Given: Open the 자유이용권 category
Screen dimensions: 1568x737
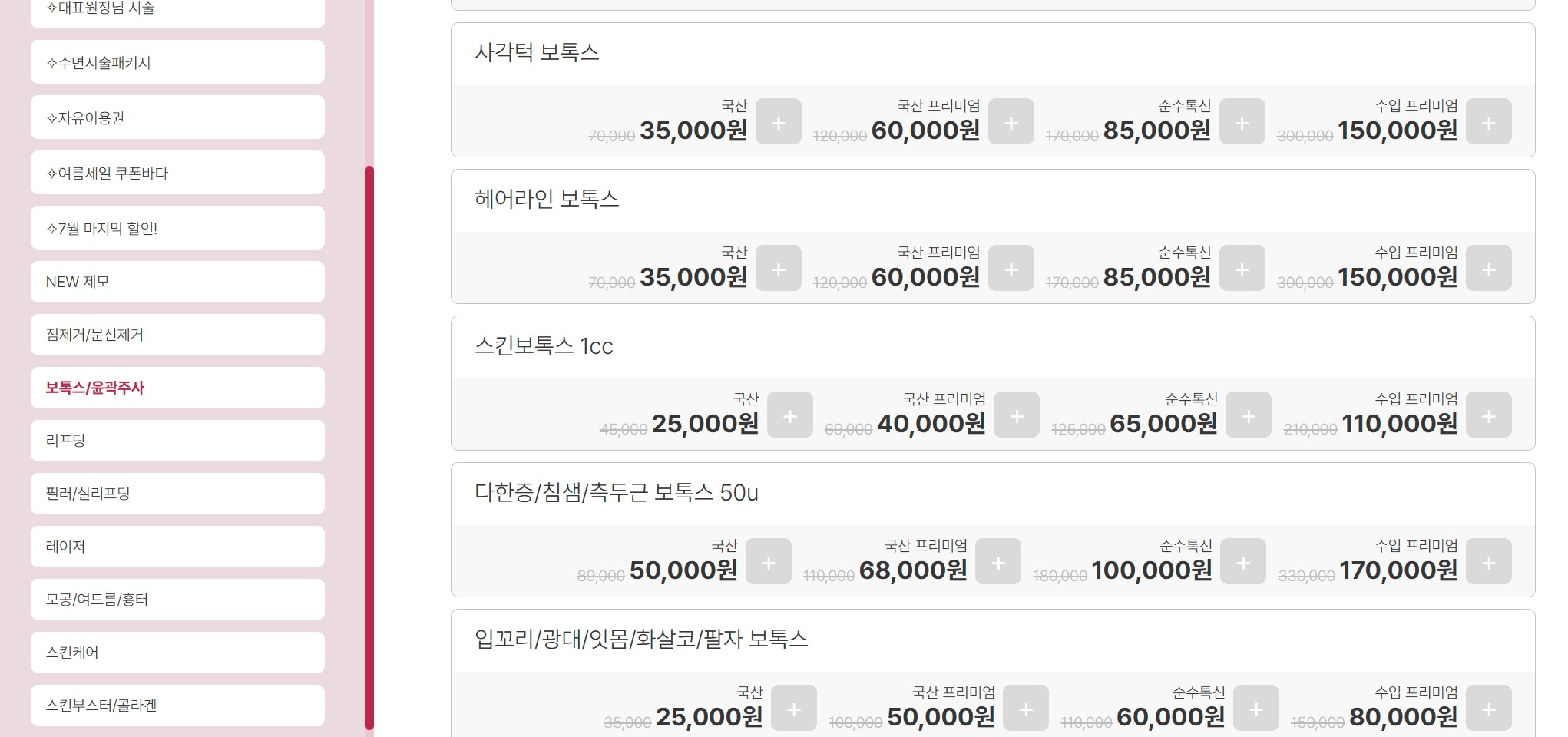Looking at the screenshot, I should point(177,117).
